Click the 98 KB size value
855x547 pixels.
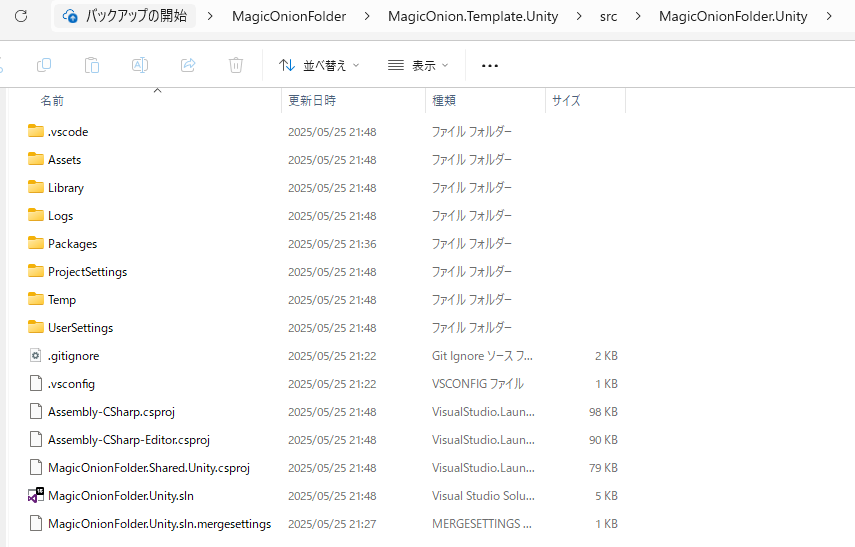(603, 412)
